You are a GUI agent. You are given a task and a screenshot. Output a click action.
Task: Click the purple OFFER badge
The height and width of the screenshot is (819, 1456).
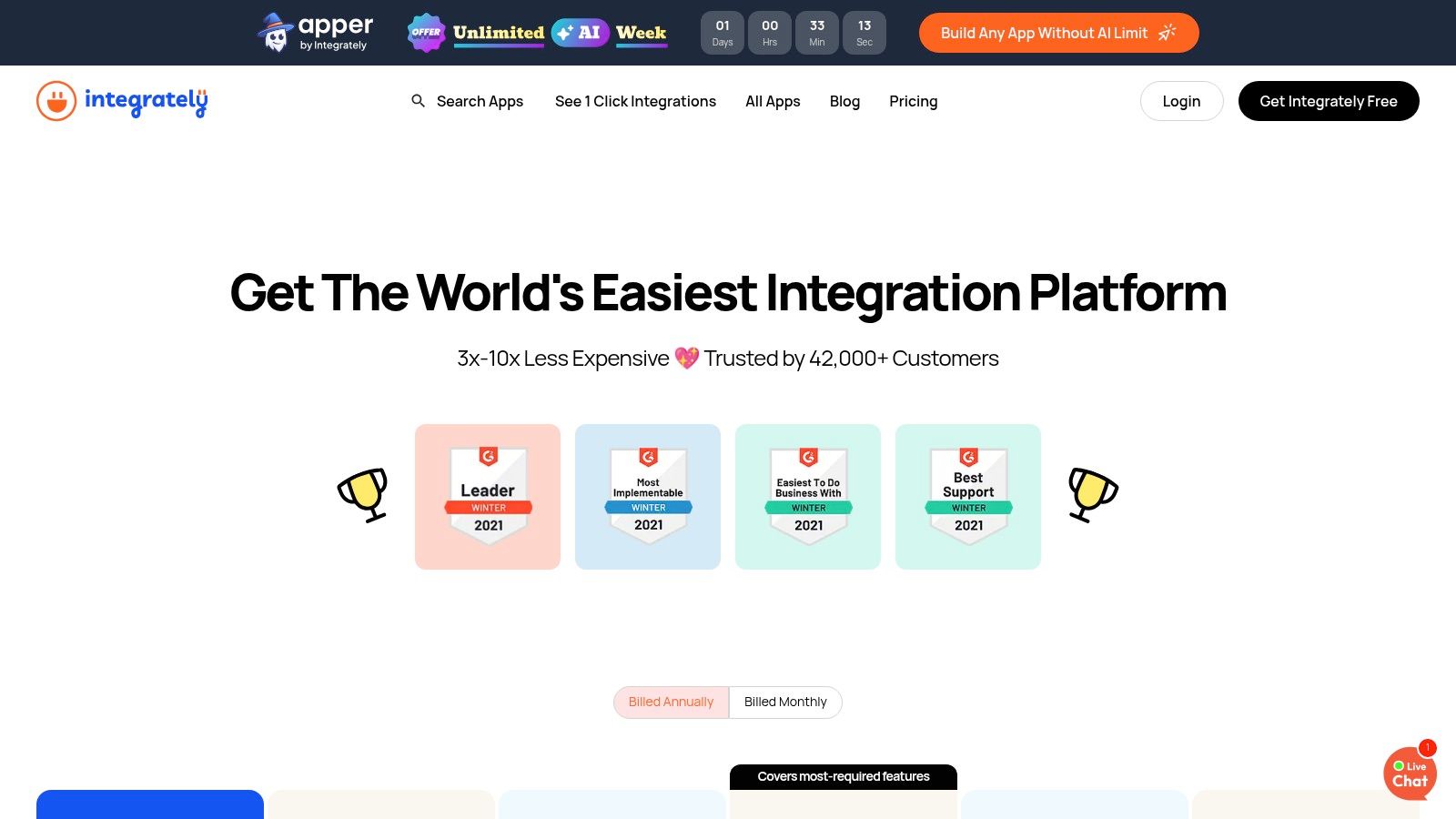pyautogui.click(x=426, y=32)
